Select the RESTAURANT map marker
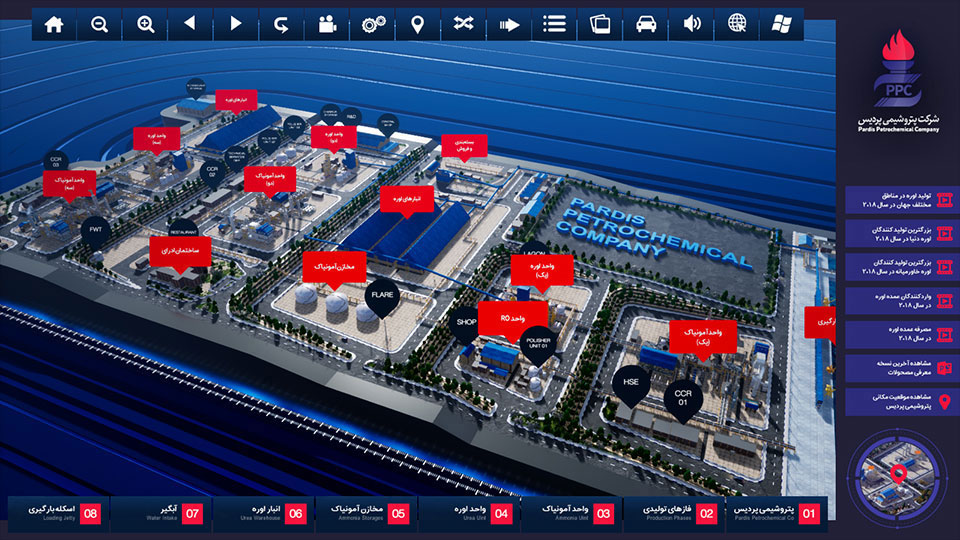960x540 pixels. click(x=183, y=230)
